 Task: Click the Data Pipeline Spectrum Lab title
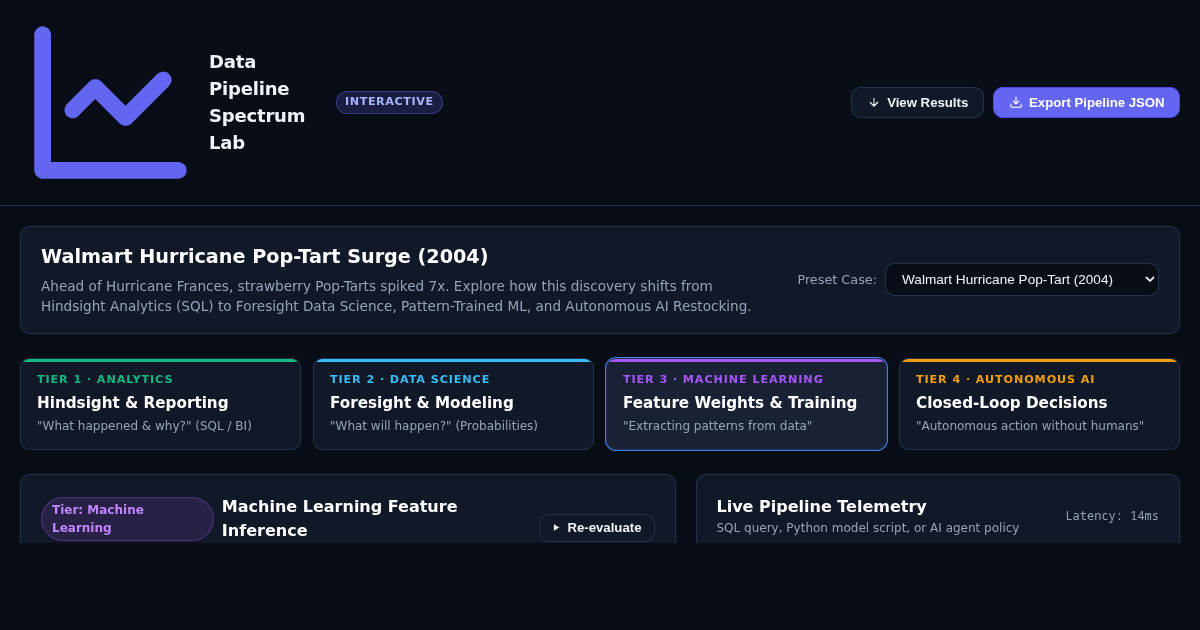(x=257, y=102)
